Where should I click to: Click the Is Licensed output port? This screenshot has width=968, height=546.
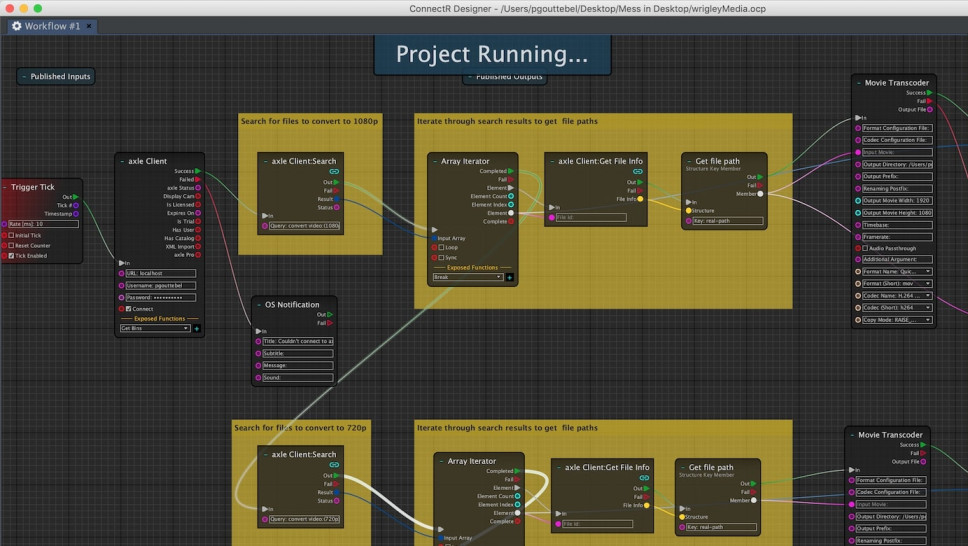(x=198, y=204)
